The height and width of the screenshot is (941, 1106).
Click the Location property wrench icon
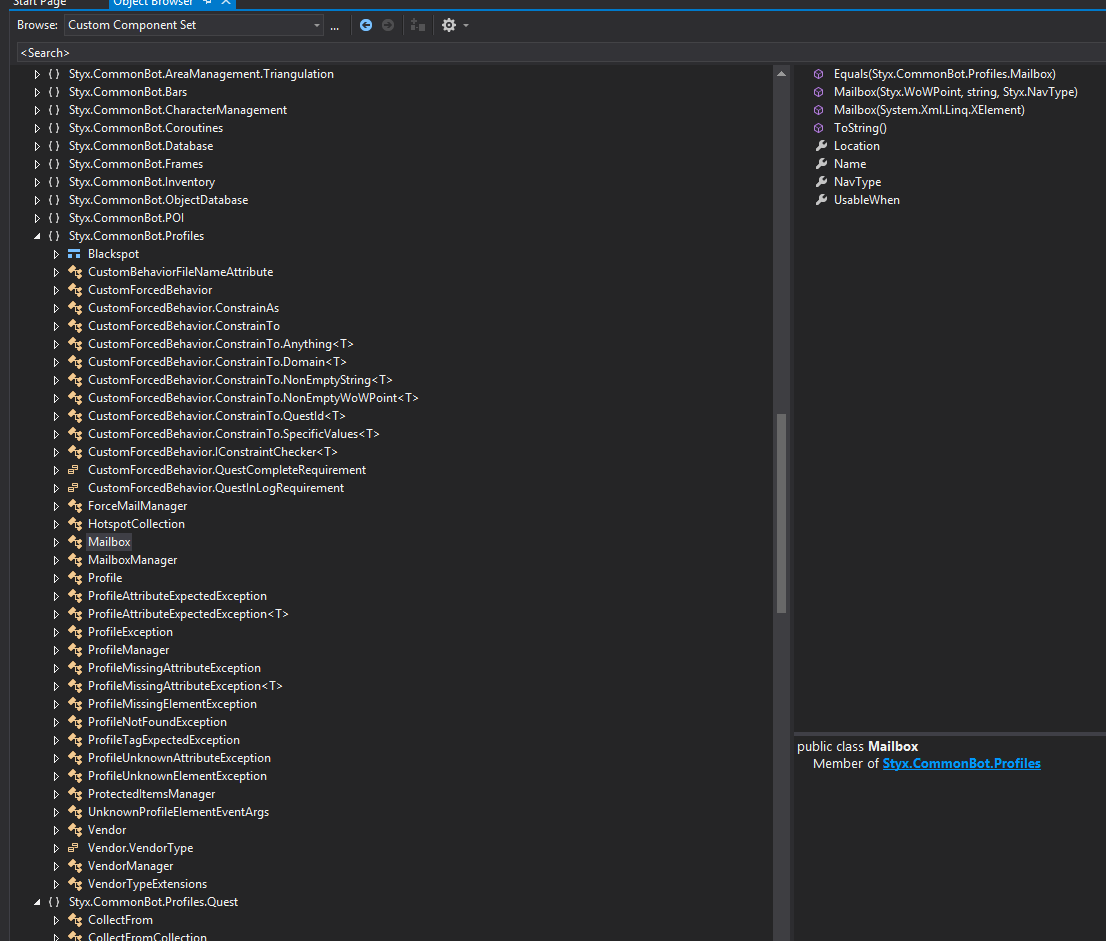821,146
